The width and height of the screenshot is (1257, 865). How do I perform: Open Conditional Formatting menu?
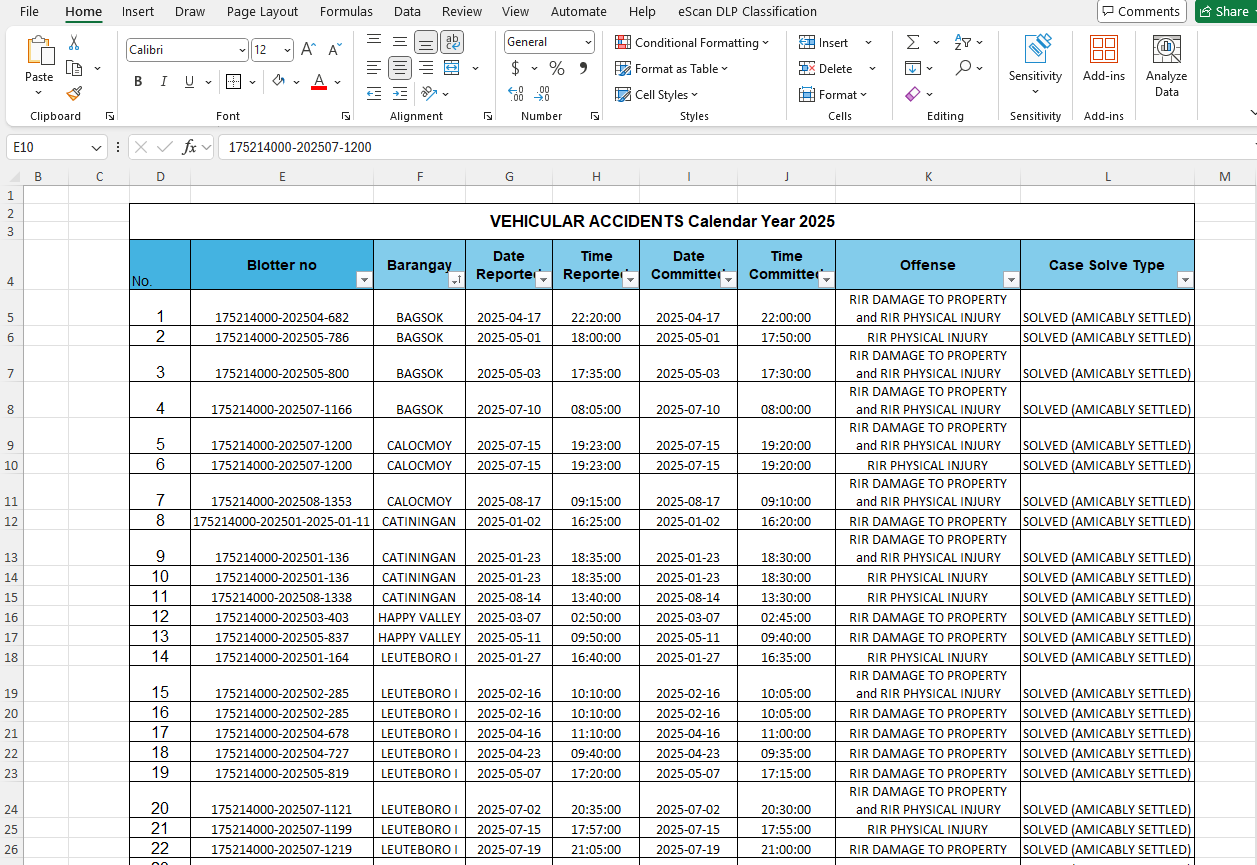click(x=692, y=42)
